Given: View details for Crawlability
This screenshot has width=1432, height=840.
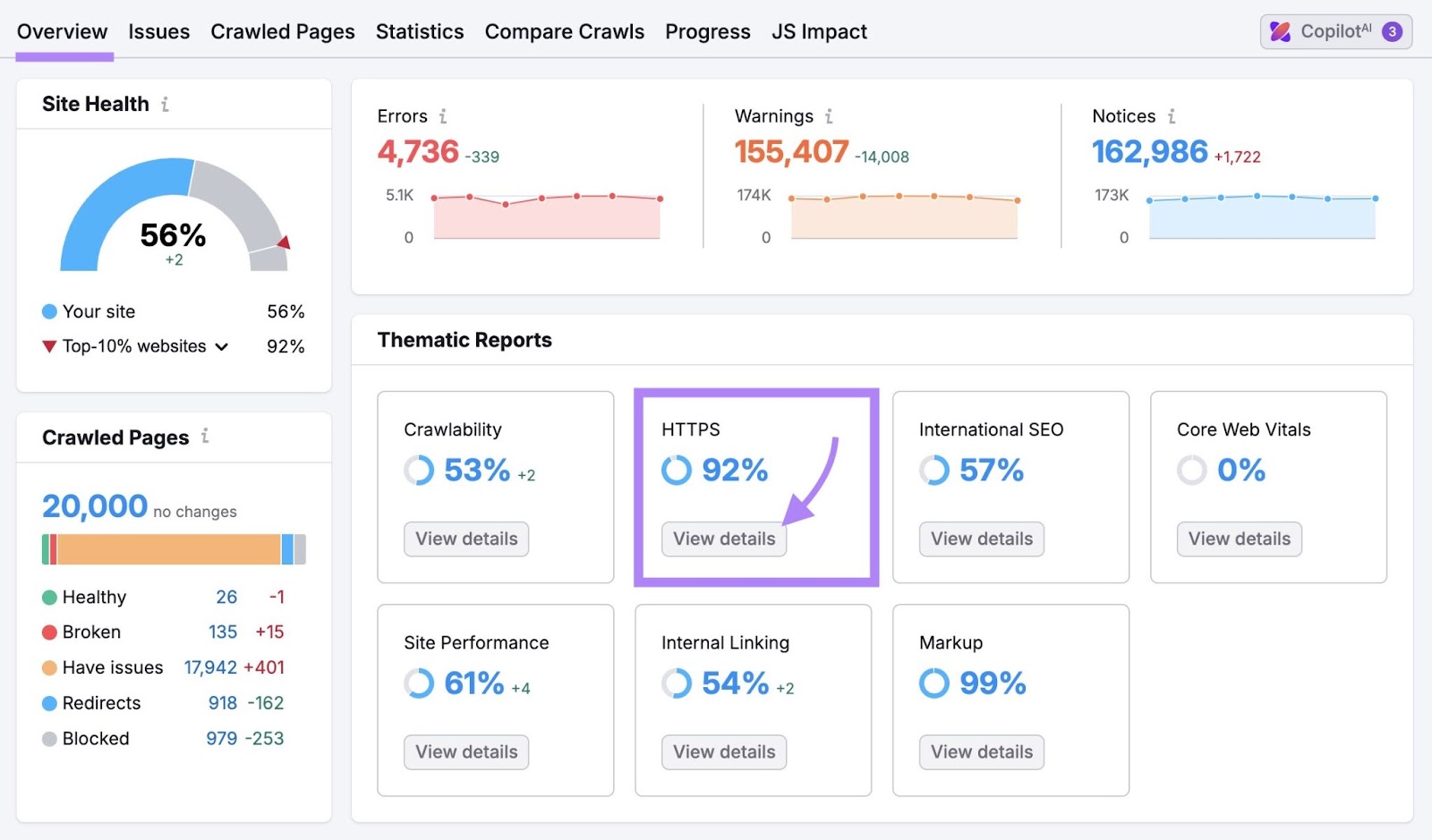Looking at the screenshot, I should click(465, 539).
